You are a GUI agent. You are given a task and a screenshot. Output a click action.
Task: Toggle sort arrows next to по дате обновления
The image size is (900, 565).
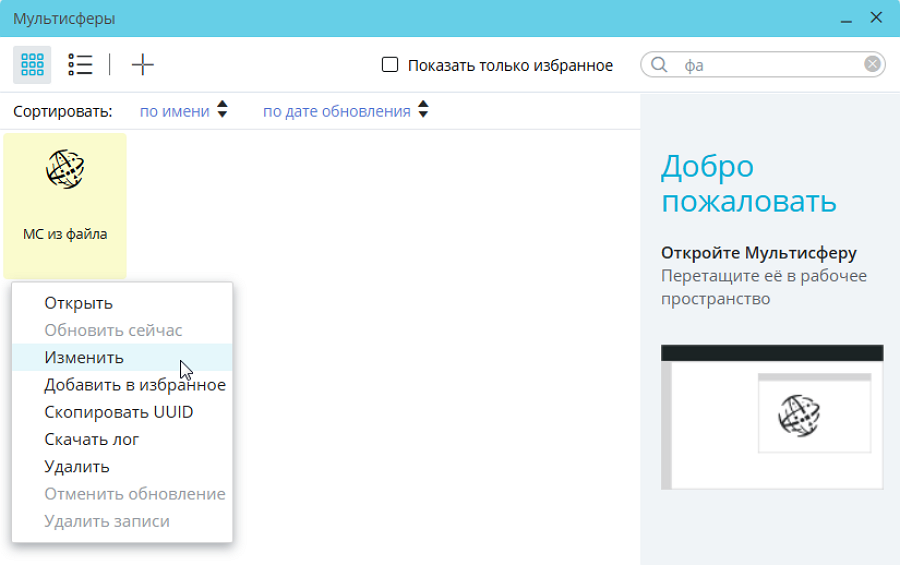(423, 111)
